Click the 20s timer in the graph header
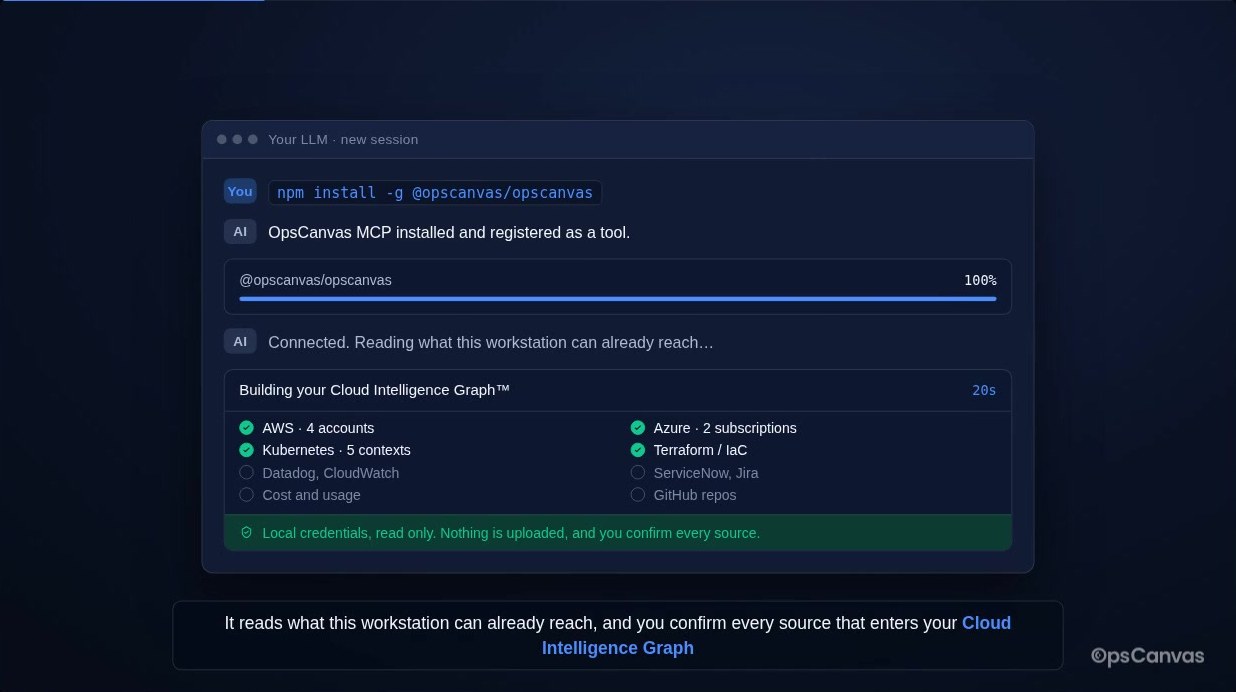The height and width of the screenshot is (692, 1236). (x=984, y=390)
